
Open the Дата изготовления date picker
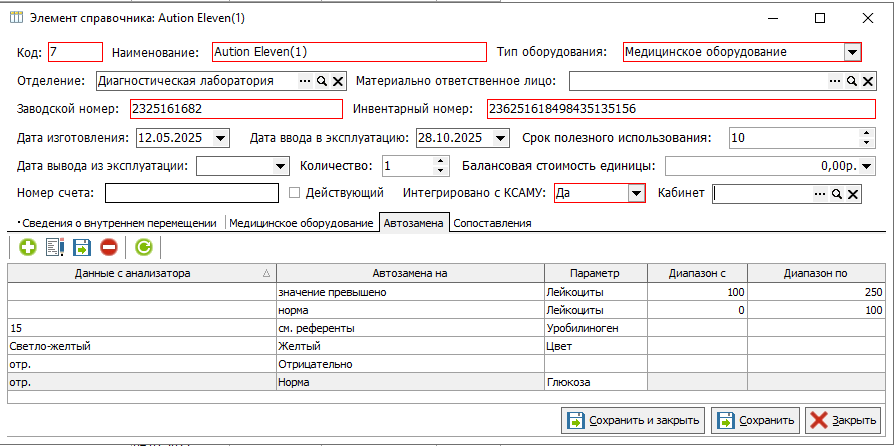pos(220,138)
